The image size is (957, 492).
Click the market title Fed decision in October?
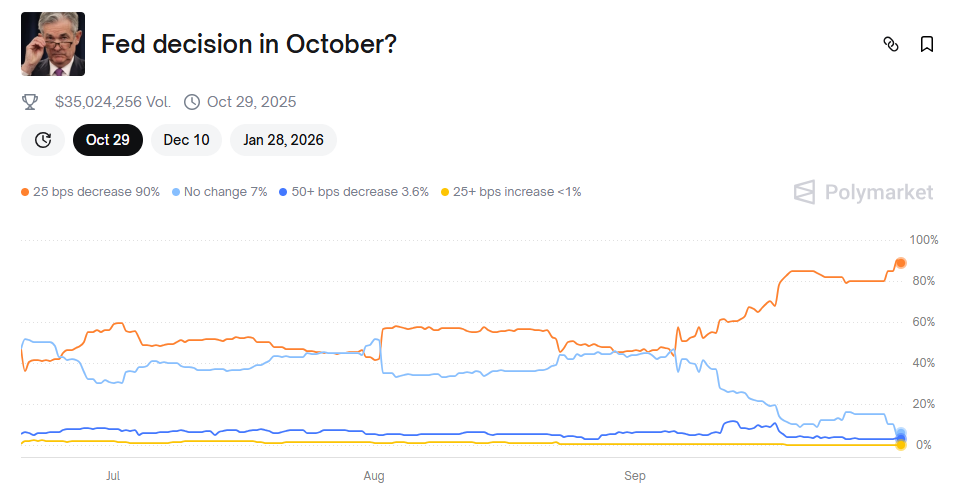click(x=250, y=45)
